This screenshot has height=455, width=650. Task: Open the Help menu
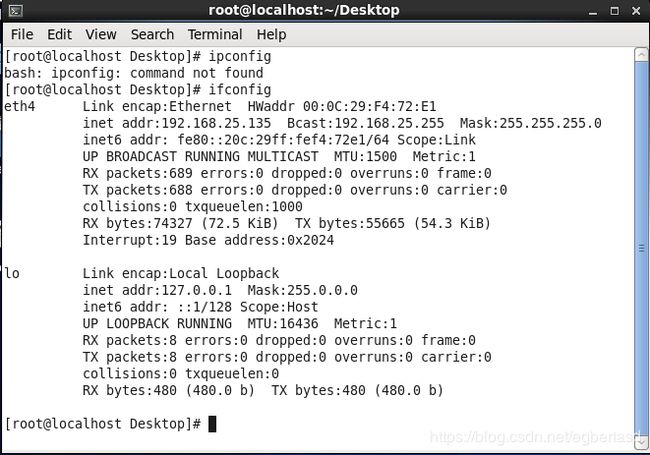[x=271, y=34]
